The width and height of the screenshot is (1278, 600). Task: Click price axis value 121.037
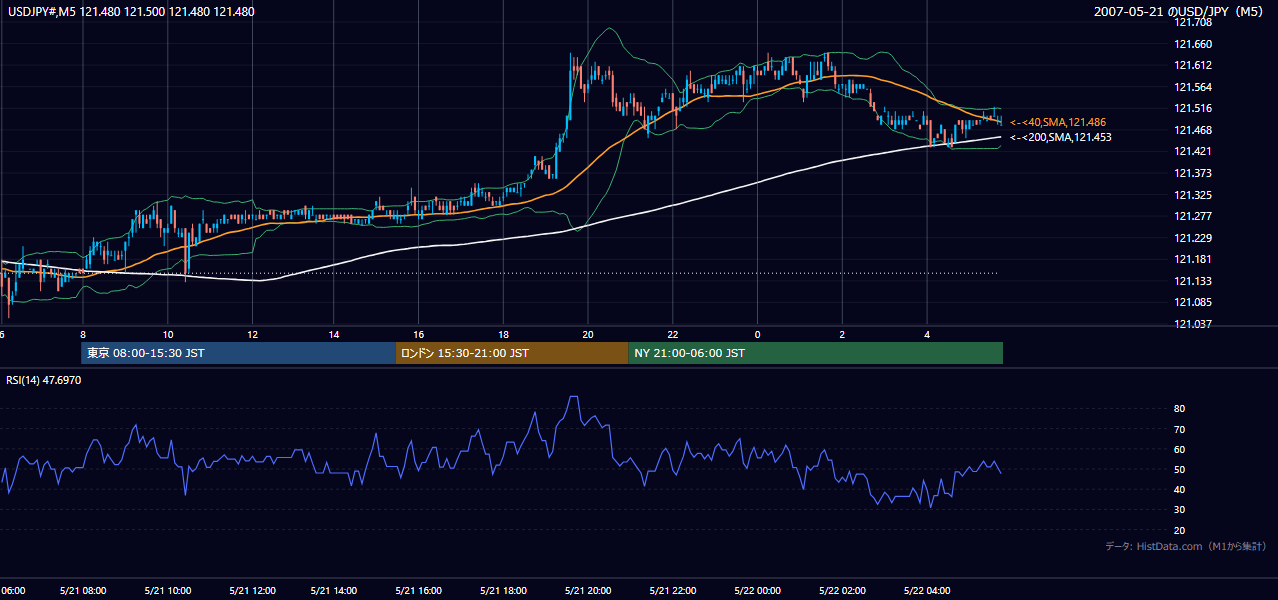click(x=1194, y=324)
